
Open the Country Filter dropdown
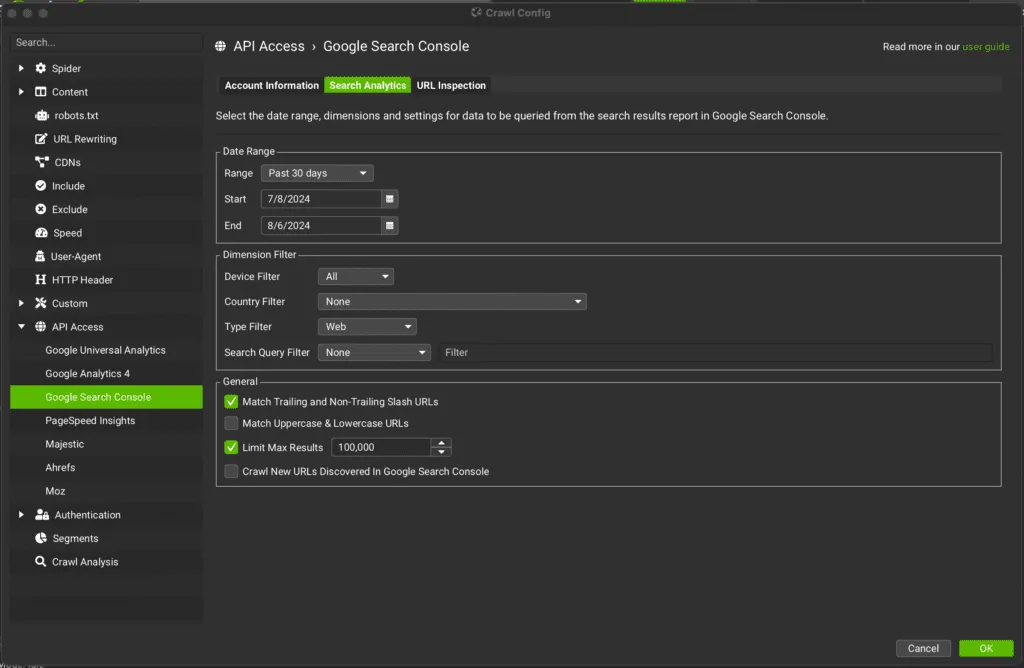point(452,302)
